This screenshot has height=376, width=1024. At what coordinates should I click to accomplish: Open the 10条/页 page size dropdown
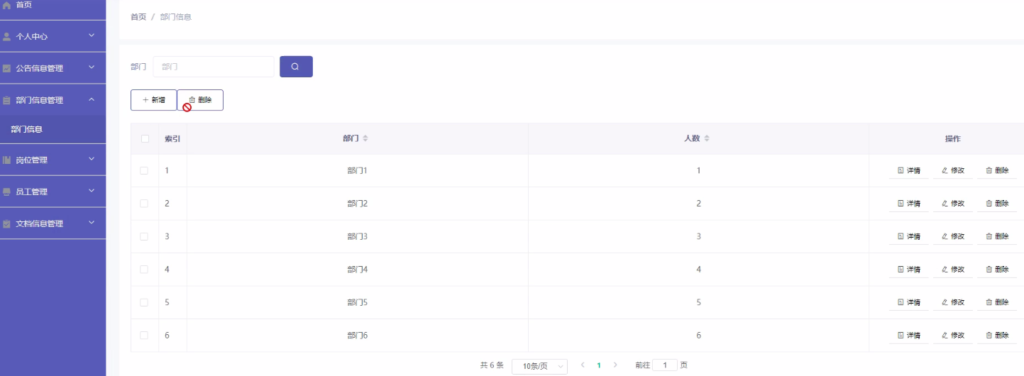(x=539, y=366)
